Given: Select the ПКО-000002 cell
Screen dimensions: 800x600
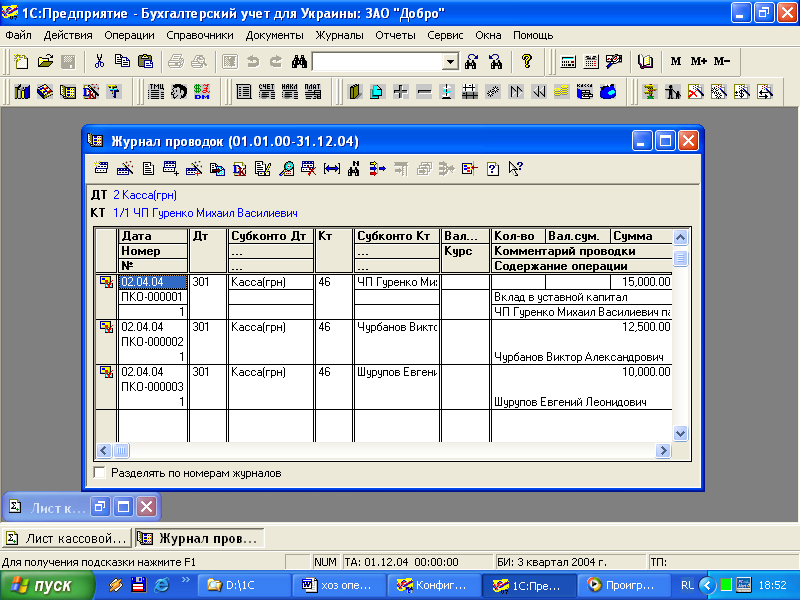Looking at the screenshot, I should click(153, 341).
